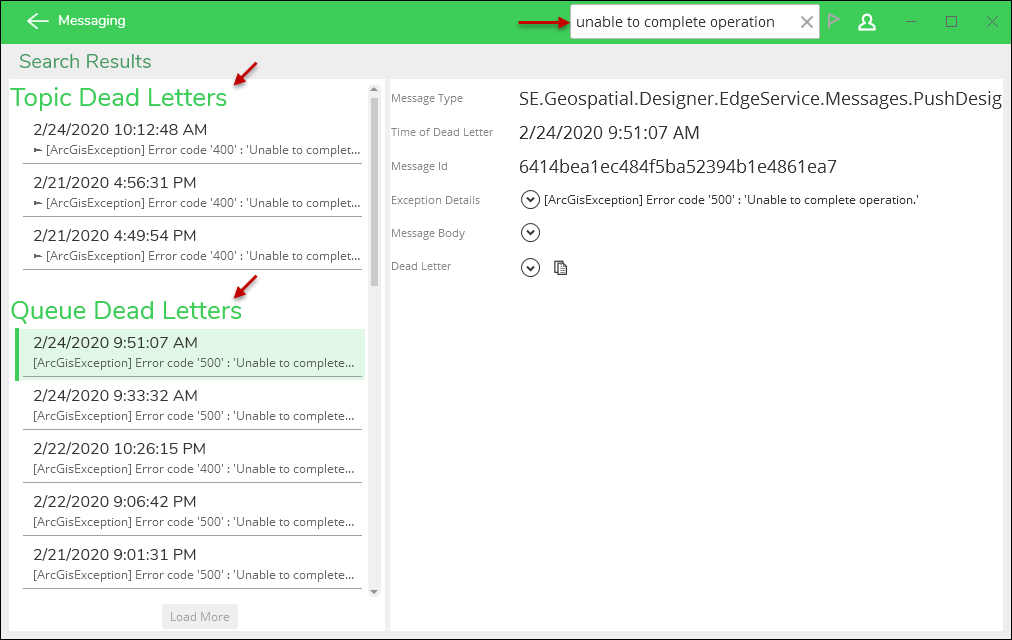The image size is (1012, 640).
Task: Maximize the Messaging window
Action: [951, 22]
